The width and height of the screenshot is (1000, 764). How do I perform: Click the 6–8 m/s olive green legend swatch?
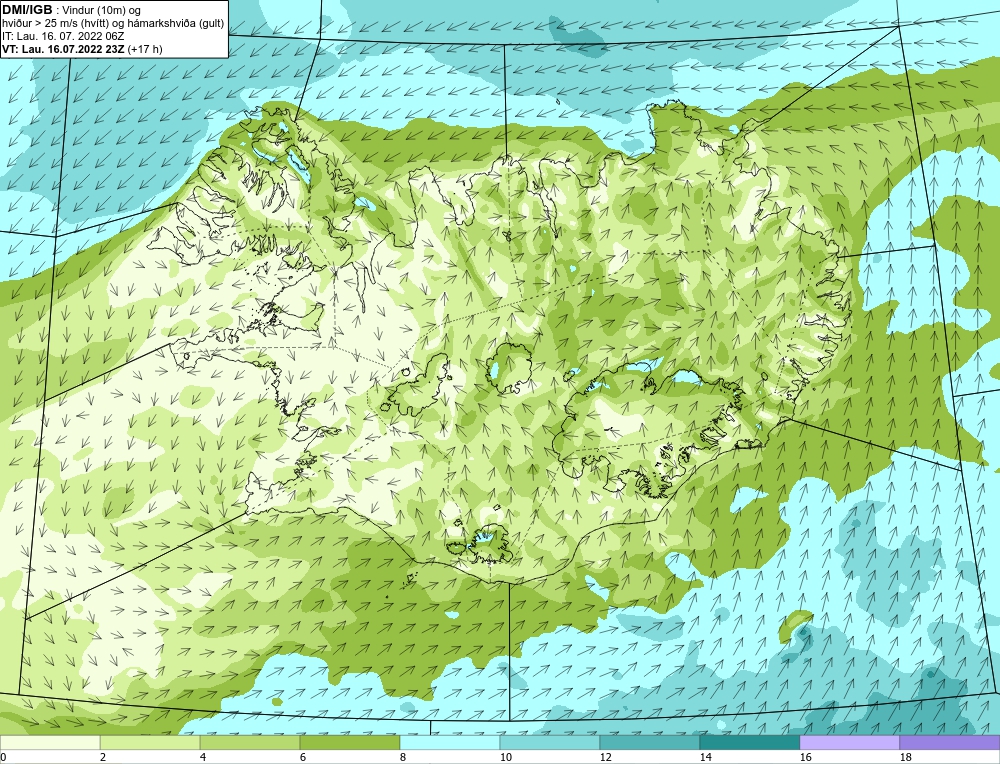point(349,743)
